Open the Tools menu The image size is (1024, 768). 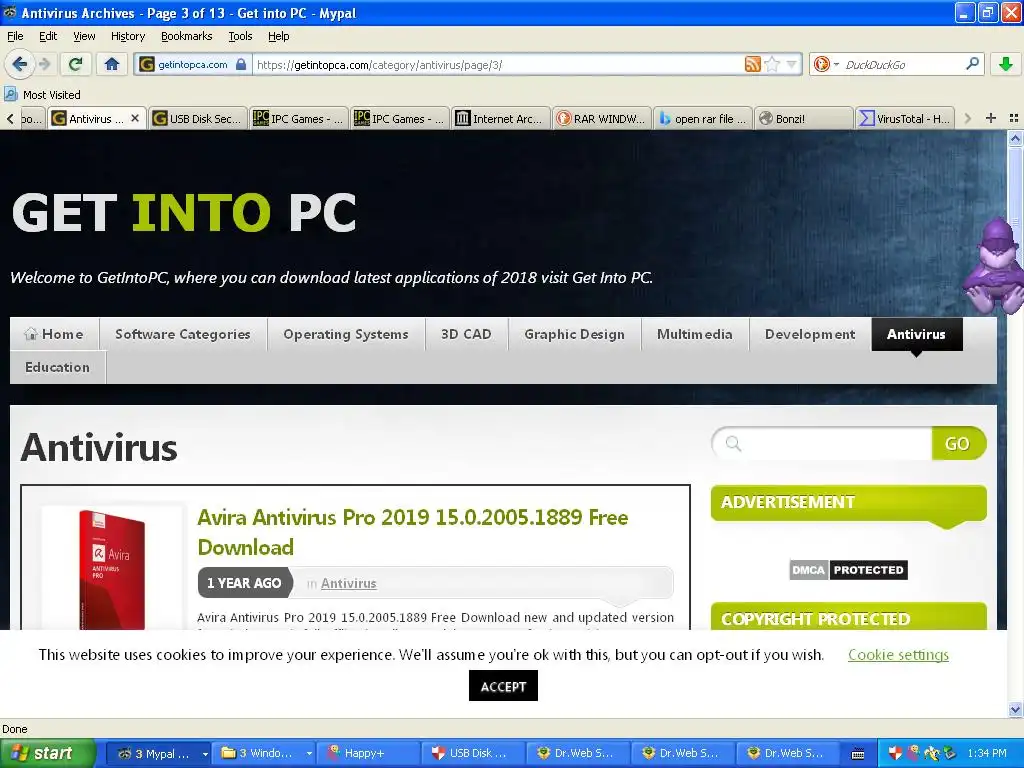pyautogui.click(x=240, y=36)
